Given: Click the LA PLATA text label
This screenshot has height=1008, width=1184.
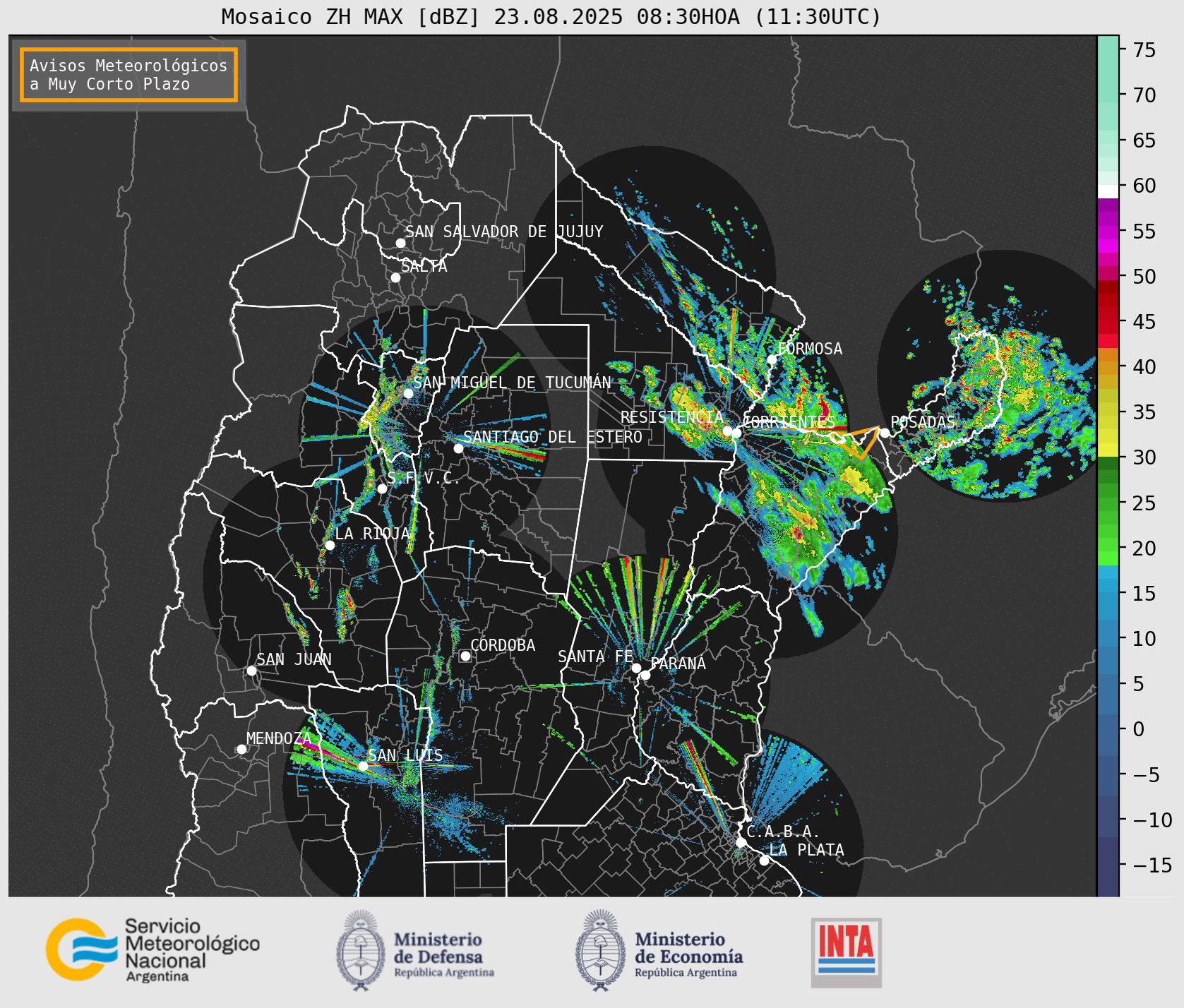Looking at the screenshot, I should pos(806,850).
